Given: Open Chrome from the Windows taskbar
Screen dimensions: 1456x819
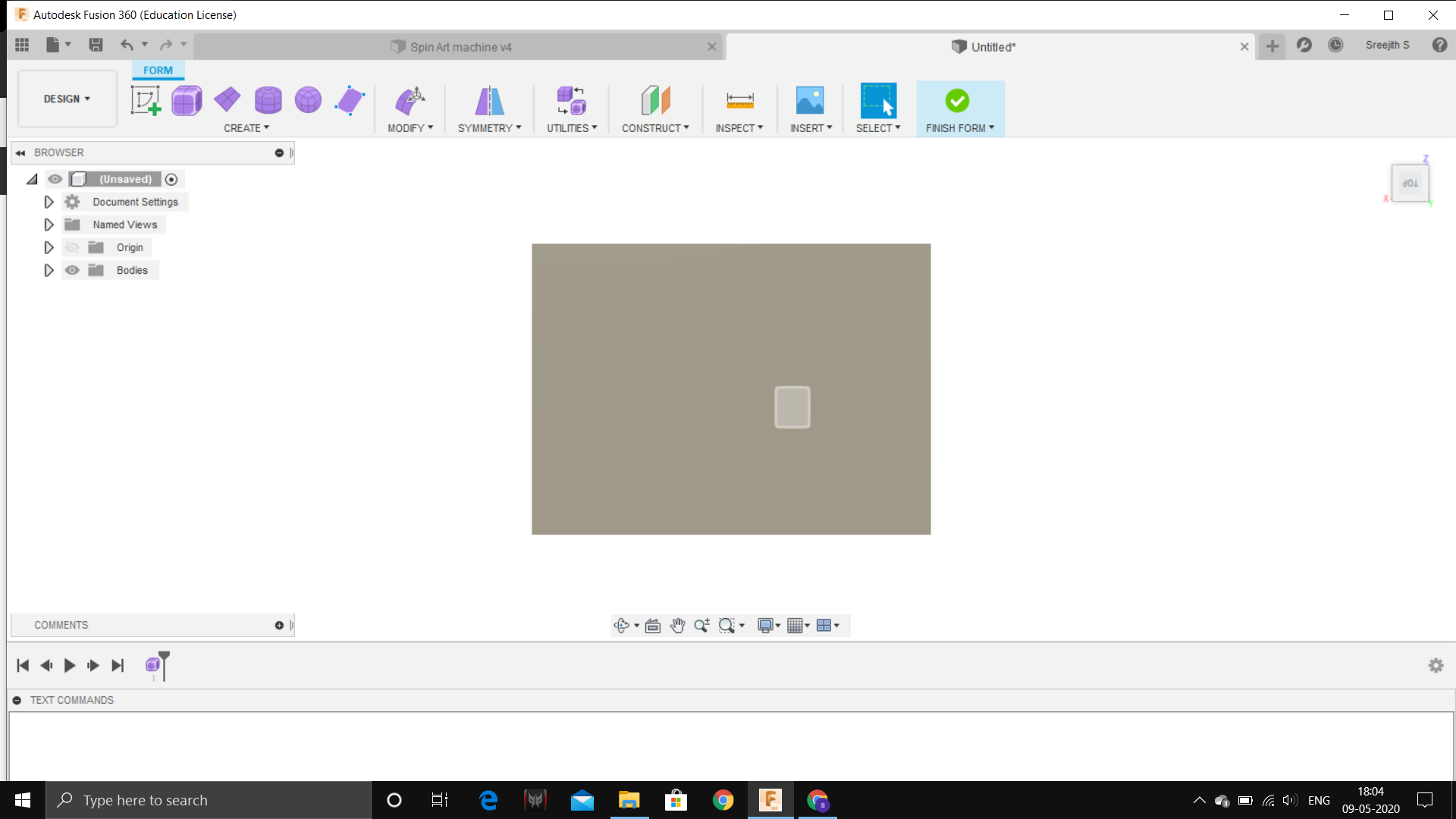Looking at the screenshot, I should coord(723,800).
